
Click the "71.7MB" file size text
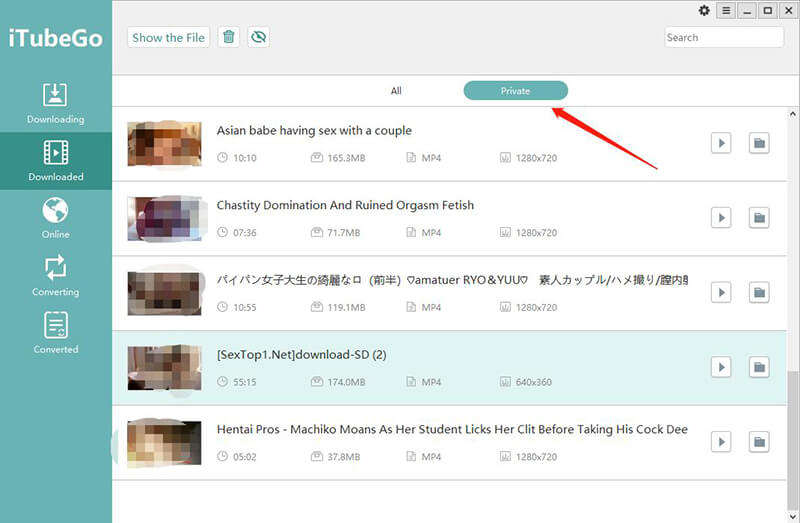coord(344,233)
